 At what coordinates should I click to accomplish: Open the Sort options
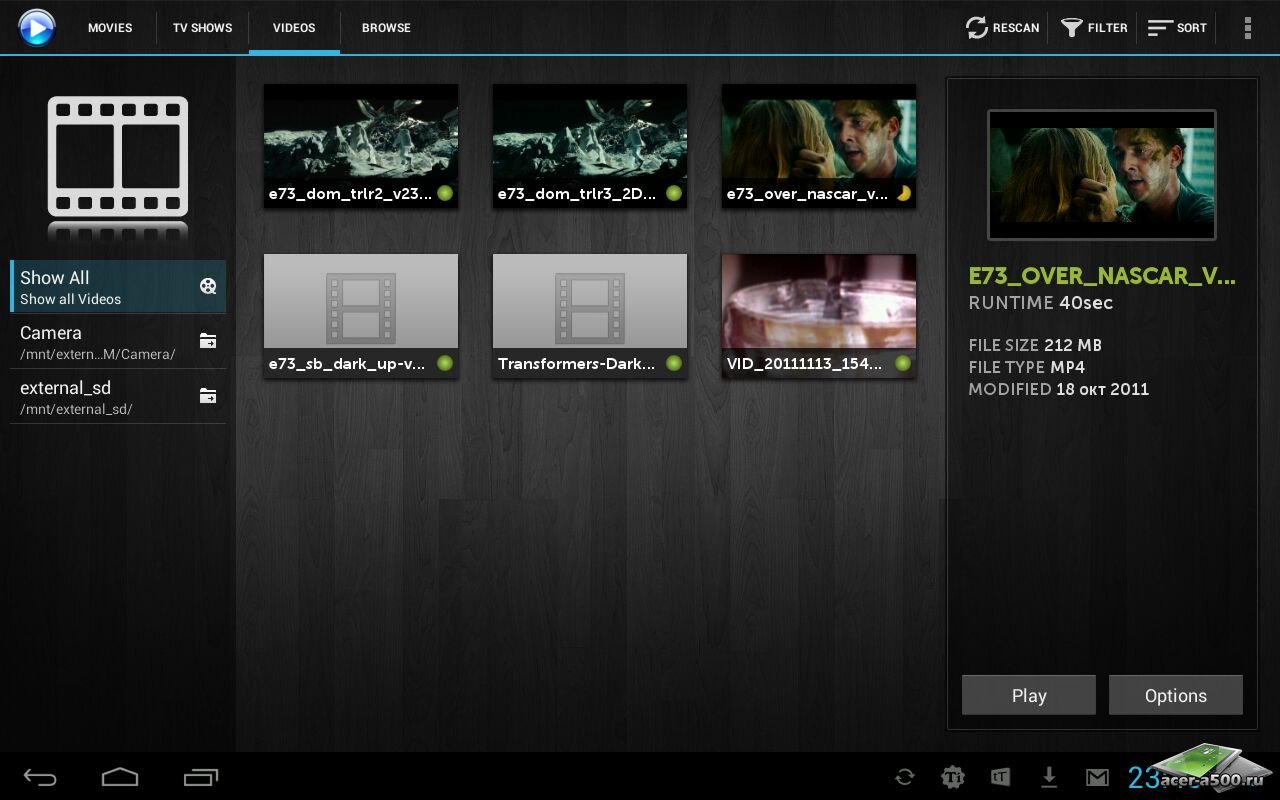point(1177,28)
